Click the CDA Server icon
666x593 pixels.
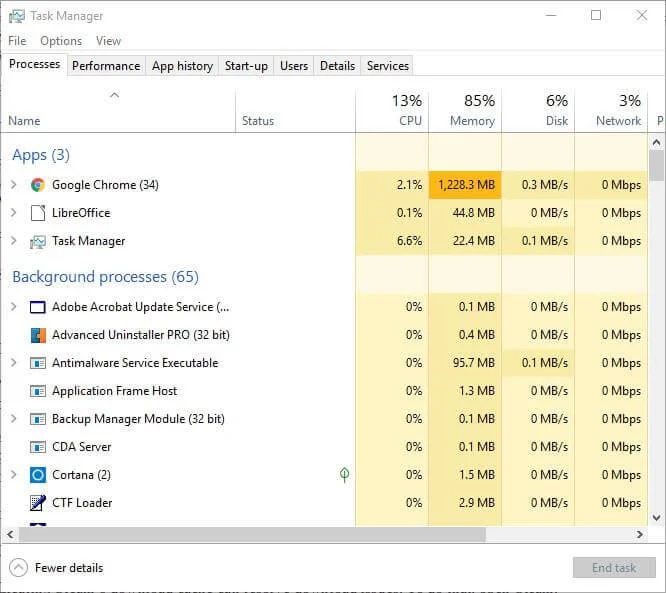(38, 447)
